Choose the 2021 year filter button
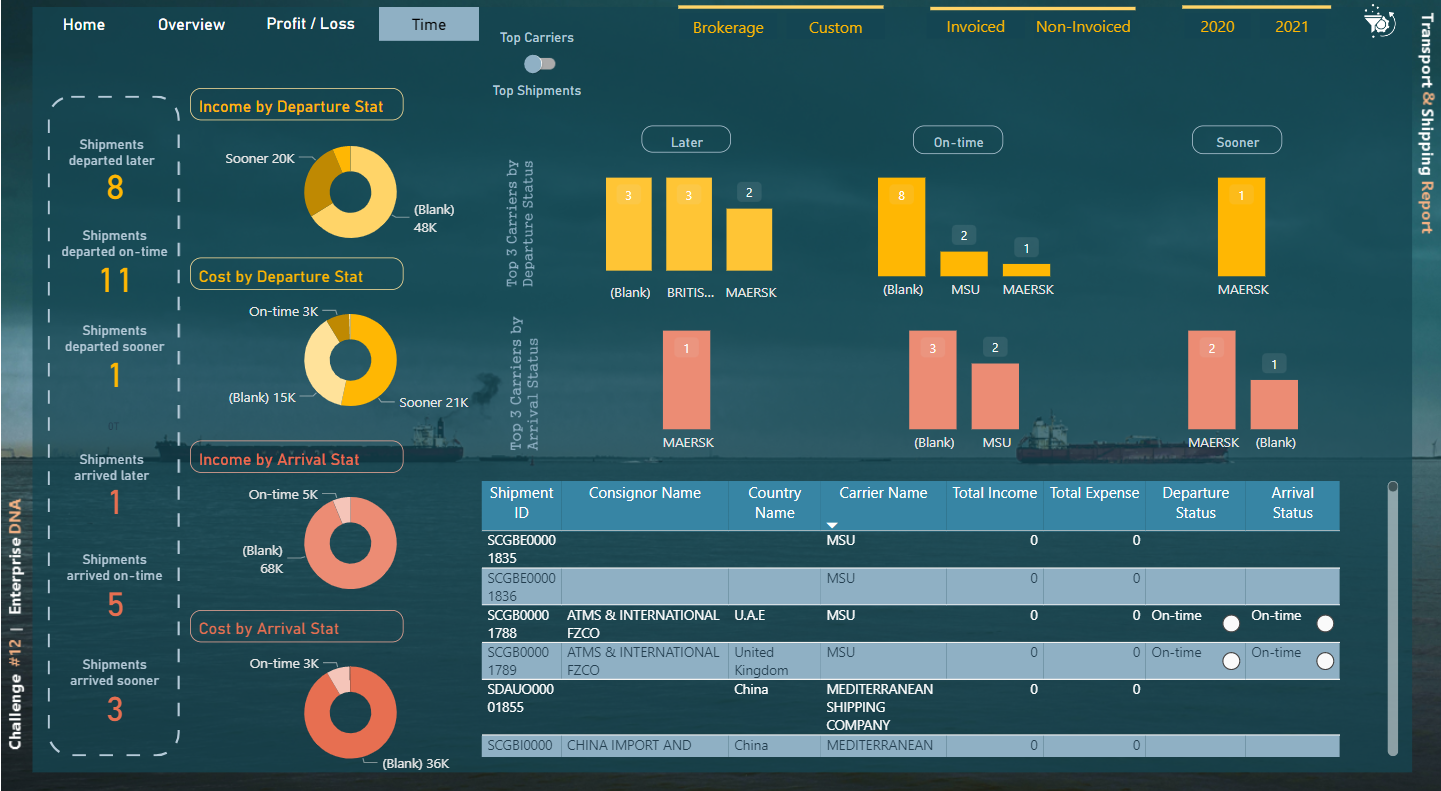This screenshot has height=791, width=1441. [x=1291, y=27]
